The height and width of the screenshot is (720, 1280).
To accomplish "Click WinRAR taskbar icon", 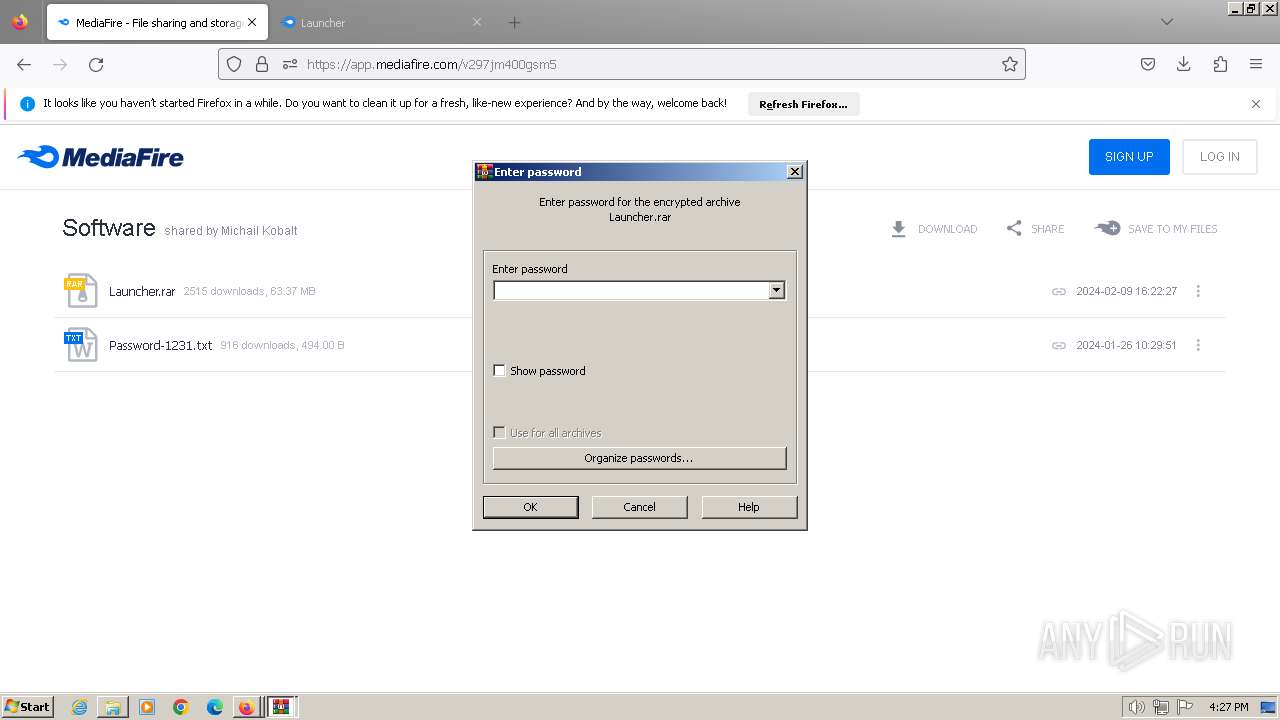I will click(x=281, y=707).
